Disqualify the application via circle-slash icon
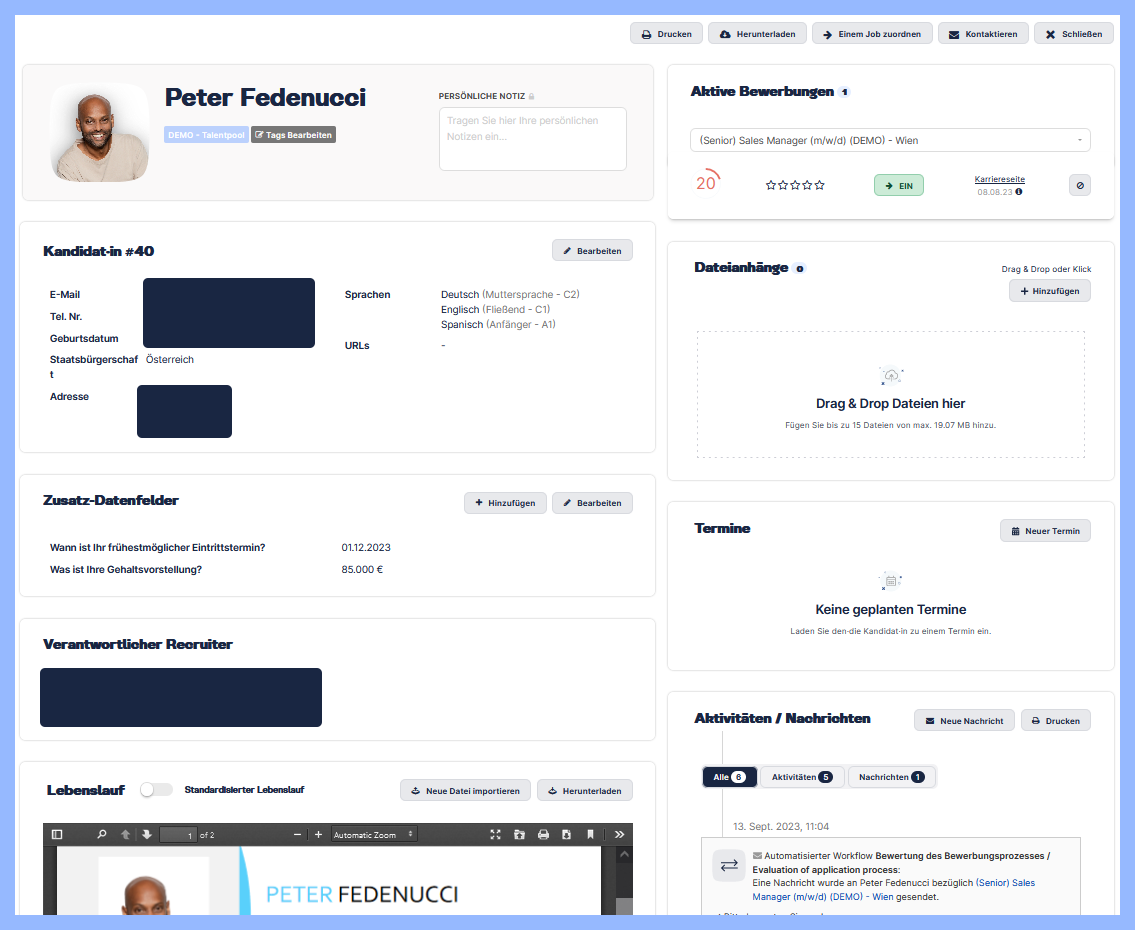 1079,185
